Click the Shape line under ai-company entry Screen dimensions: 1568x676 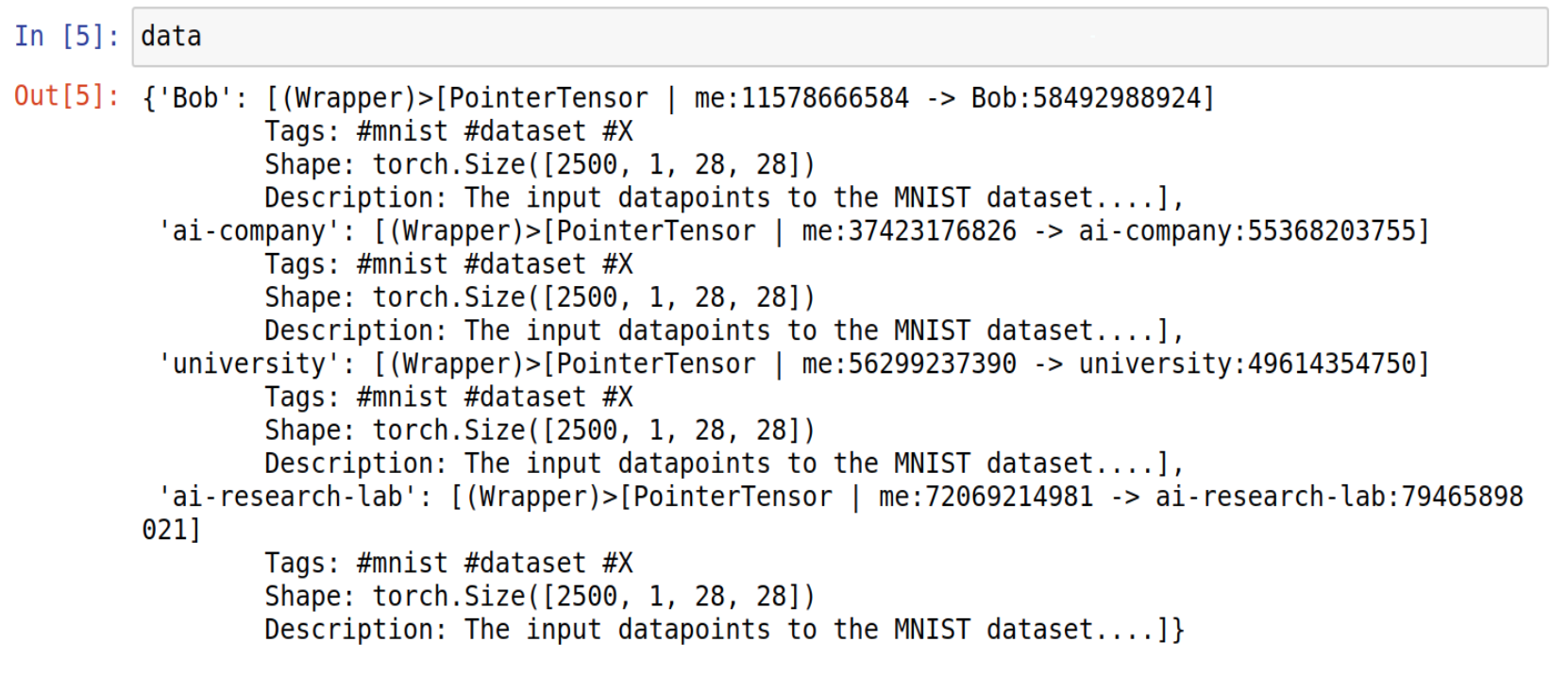[x=540, y=297]
